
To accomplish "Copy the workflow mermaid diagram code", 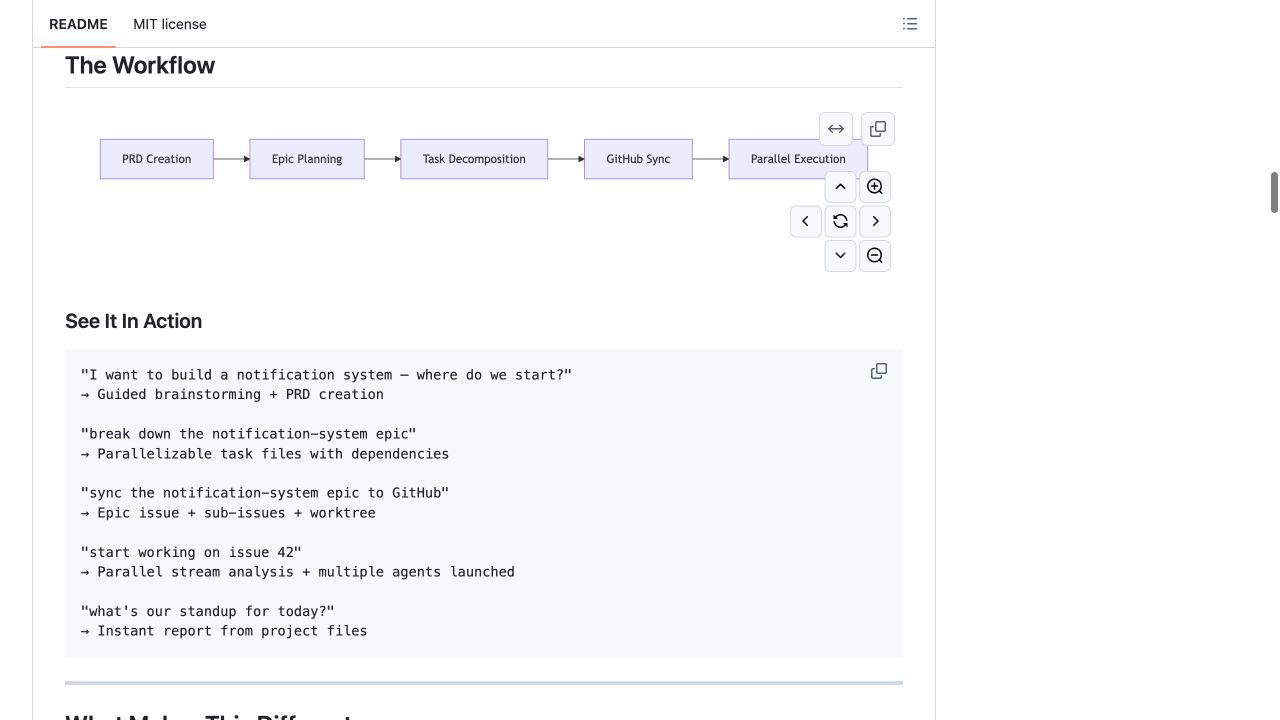I will (878, 129).
